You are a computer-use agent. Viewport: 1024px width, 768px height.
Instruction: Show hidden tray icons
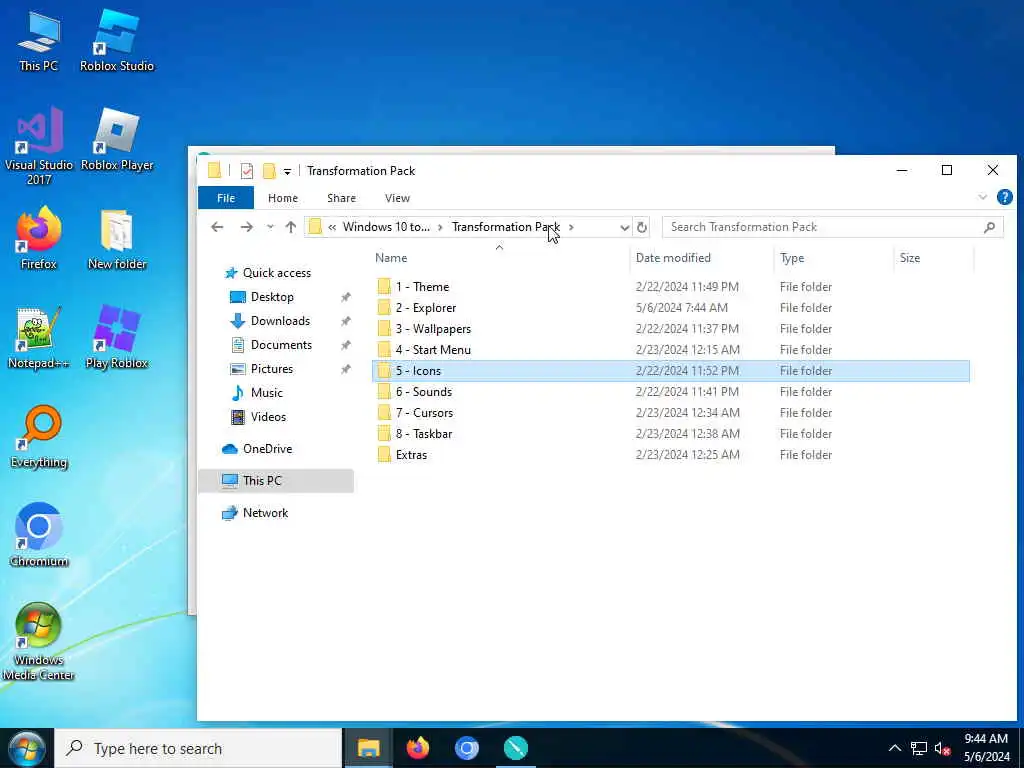click(895, 748)
